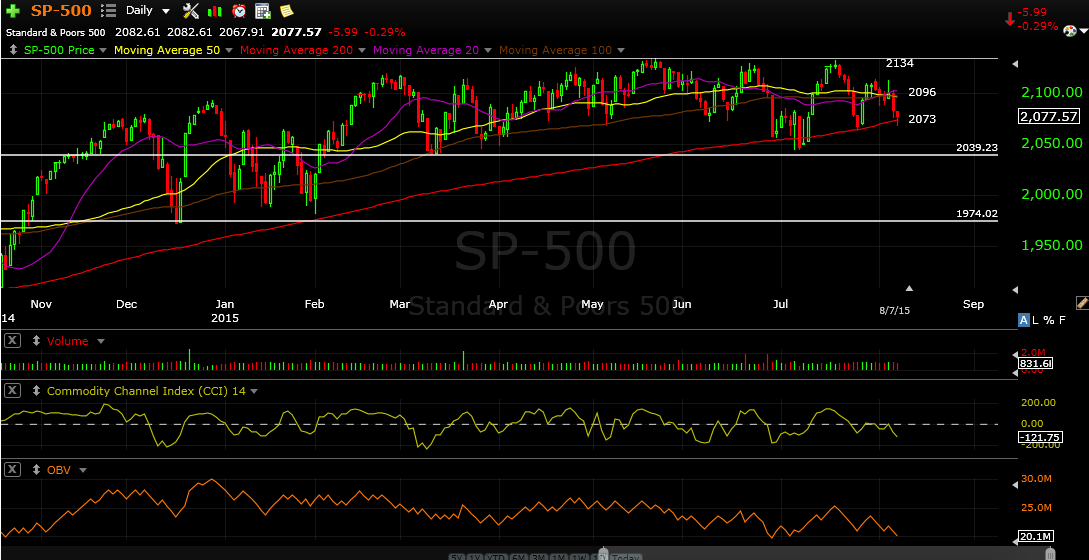1089x560 pixels.
Task: Open the OBV indicator dropdown arrow
Action: tap(83, 470)
